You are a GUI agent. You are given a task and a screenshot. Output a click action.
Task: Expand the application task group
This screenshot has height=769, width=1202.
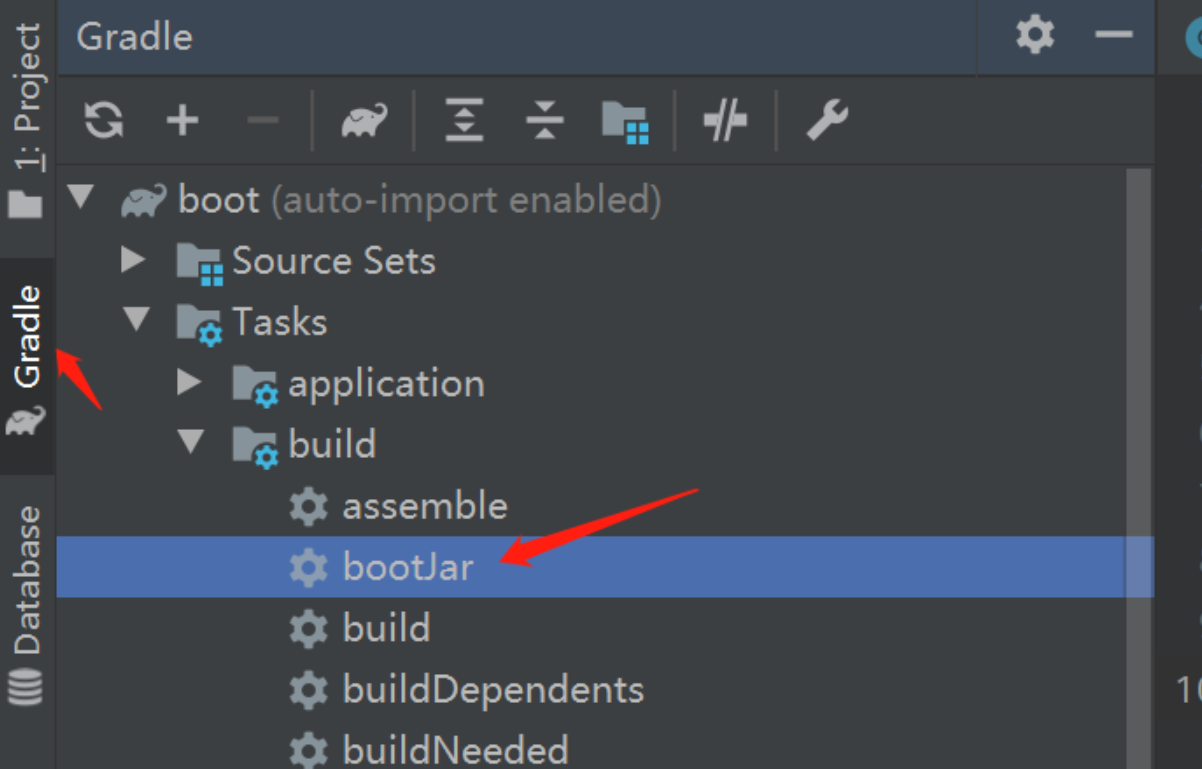(189, 382)
